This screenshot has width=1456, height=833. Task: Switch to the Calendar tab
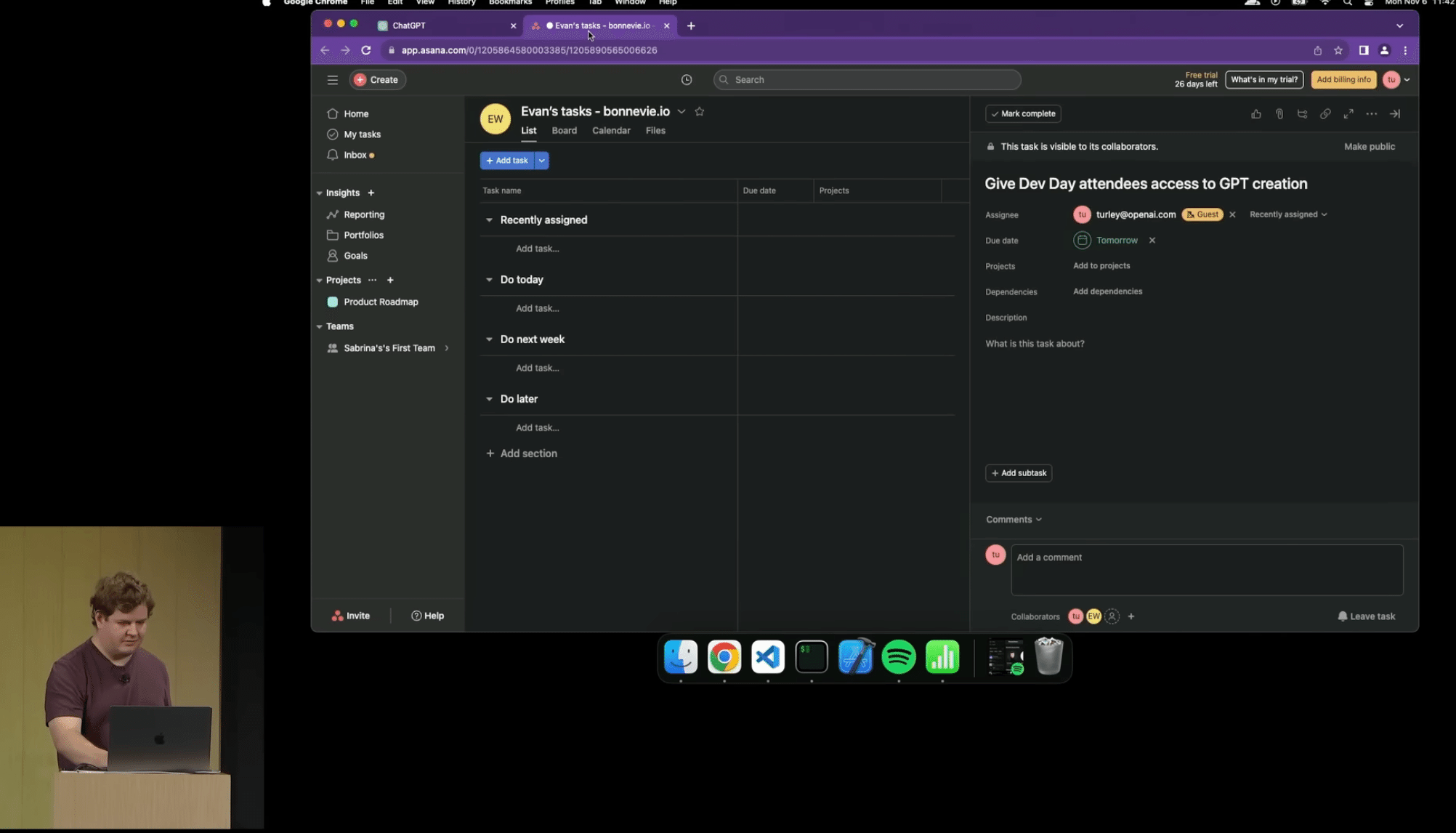tap(610, 131)
